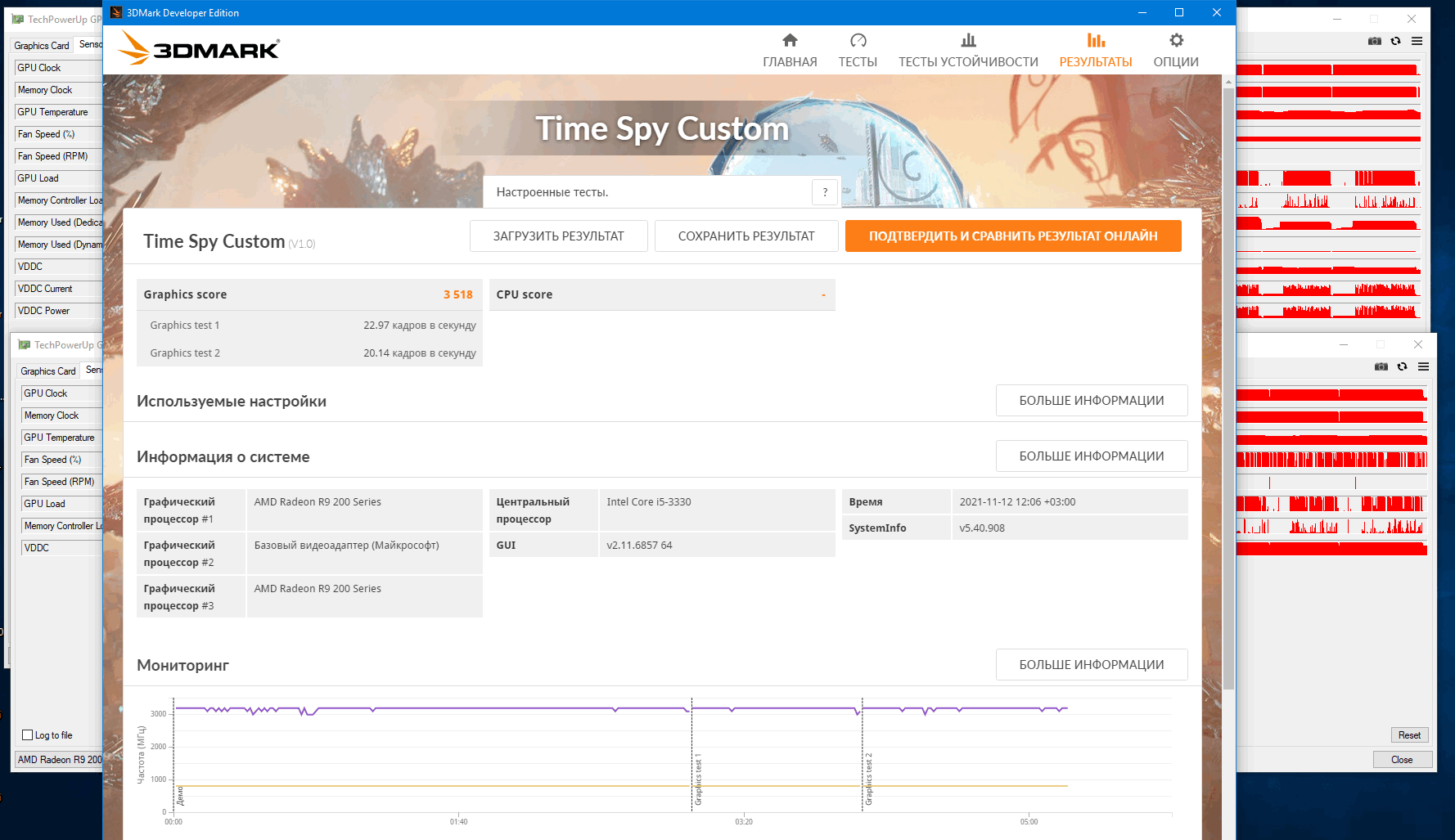
Task: Click Базовый видеоадаптер (Майкрософт) entry
Action: (347, 546)
